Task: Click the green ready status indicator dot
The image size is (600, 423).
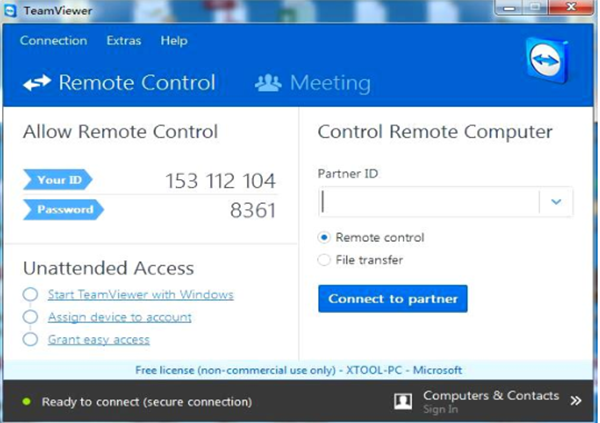Action: [27, 402]
